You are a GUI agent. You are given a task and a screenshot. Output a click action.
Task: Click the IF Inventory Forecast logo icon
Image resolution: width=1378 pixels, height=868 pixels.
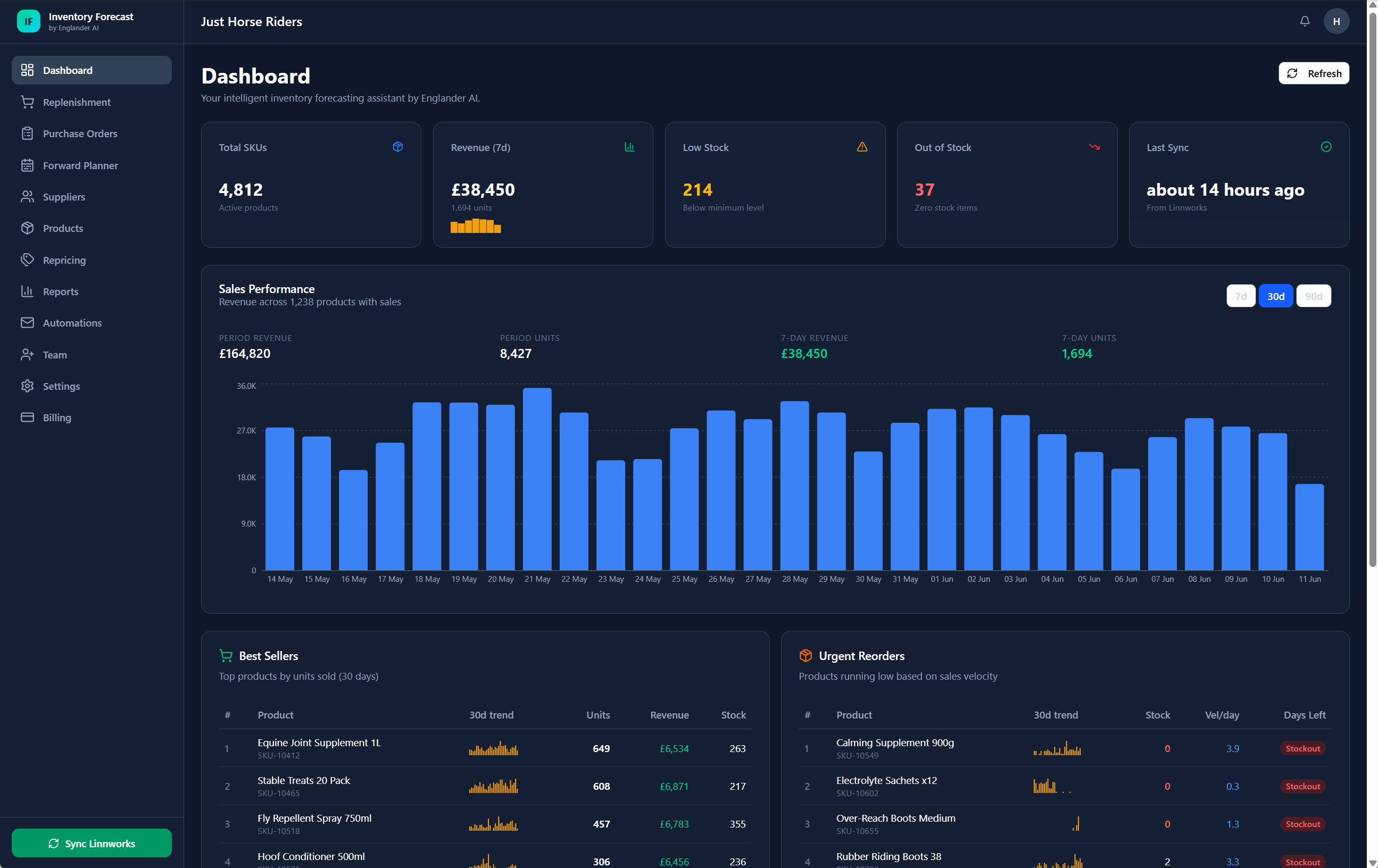29,22
